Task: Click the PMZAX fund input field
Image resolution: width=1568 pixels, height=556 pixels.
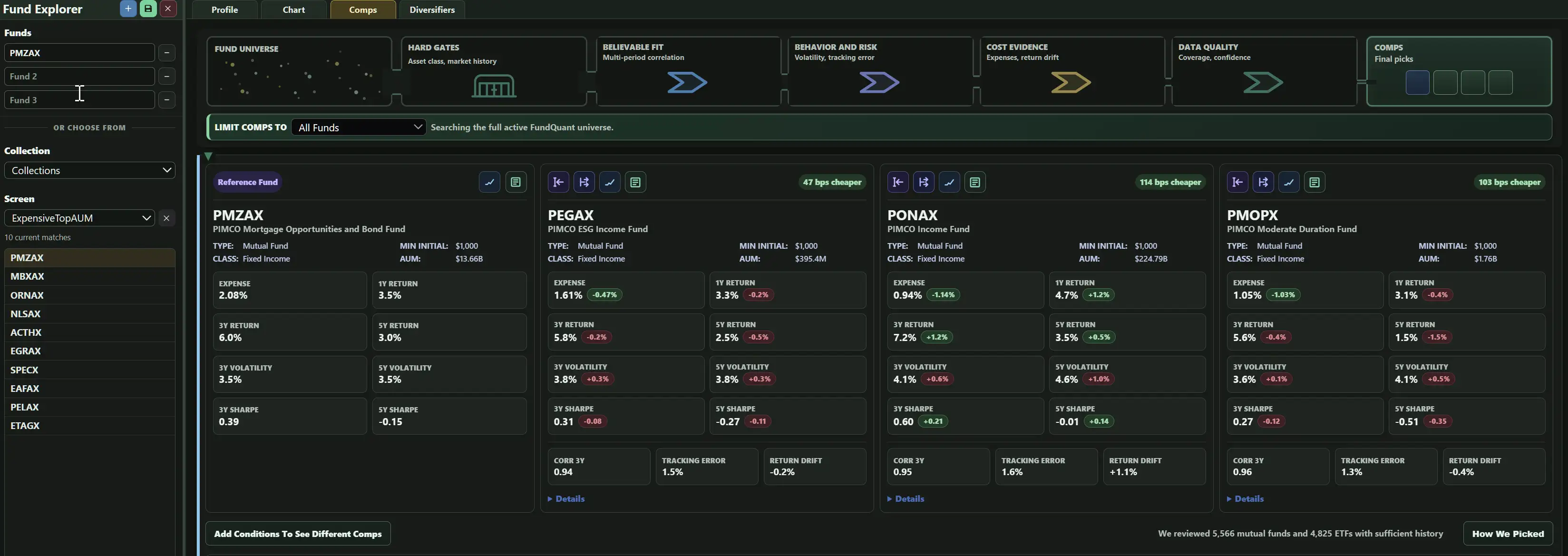Action: pyautogui.click(x=80, y=53)
